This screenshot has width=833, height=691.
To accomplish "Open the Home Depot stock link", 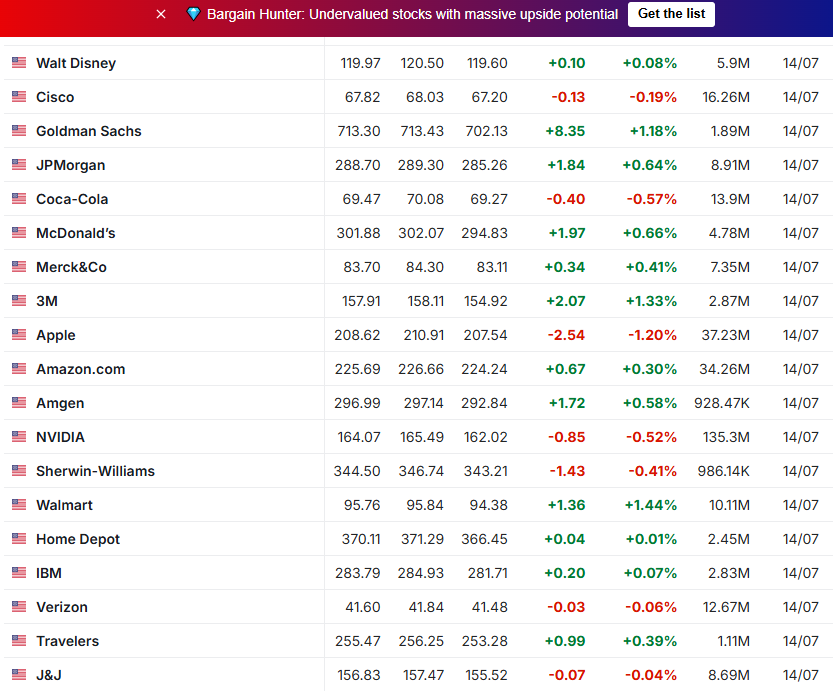I will pos(78,540).
